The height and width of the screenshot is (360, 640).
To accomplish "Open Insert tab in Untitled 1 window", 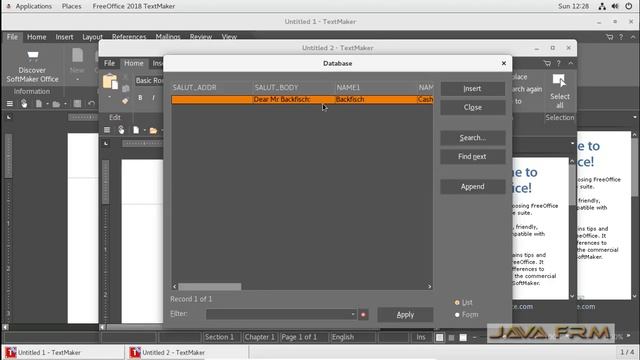I will pos(64,37).
